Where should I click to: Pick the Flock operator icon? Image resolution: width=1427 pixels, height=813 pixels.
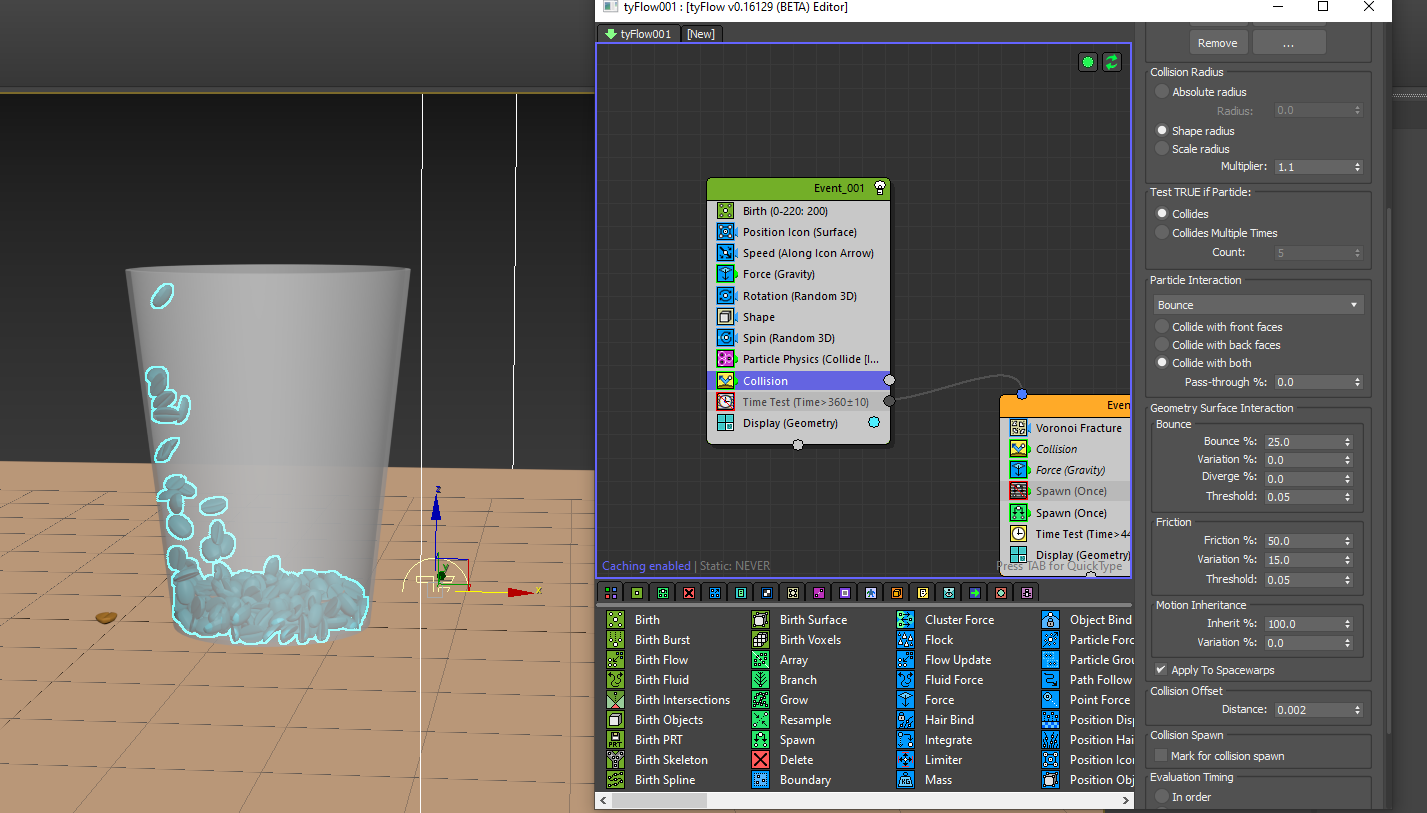pos(906,640)
